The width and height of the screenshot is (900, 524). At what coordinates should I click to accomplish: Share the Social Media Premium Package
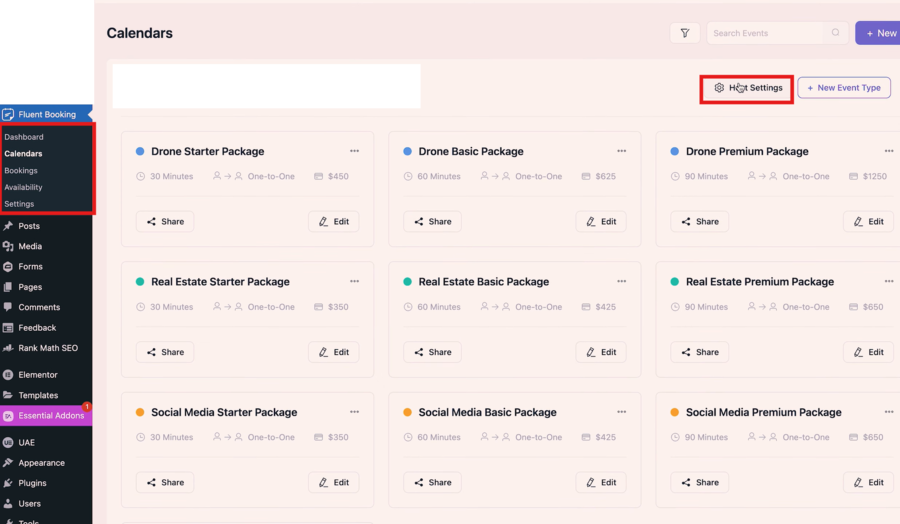700,482
